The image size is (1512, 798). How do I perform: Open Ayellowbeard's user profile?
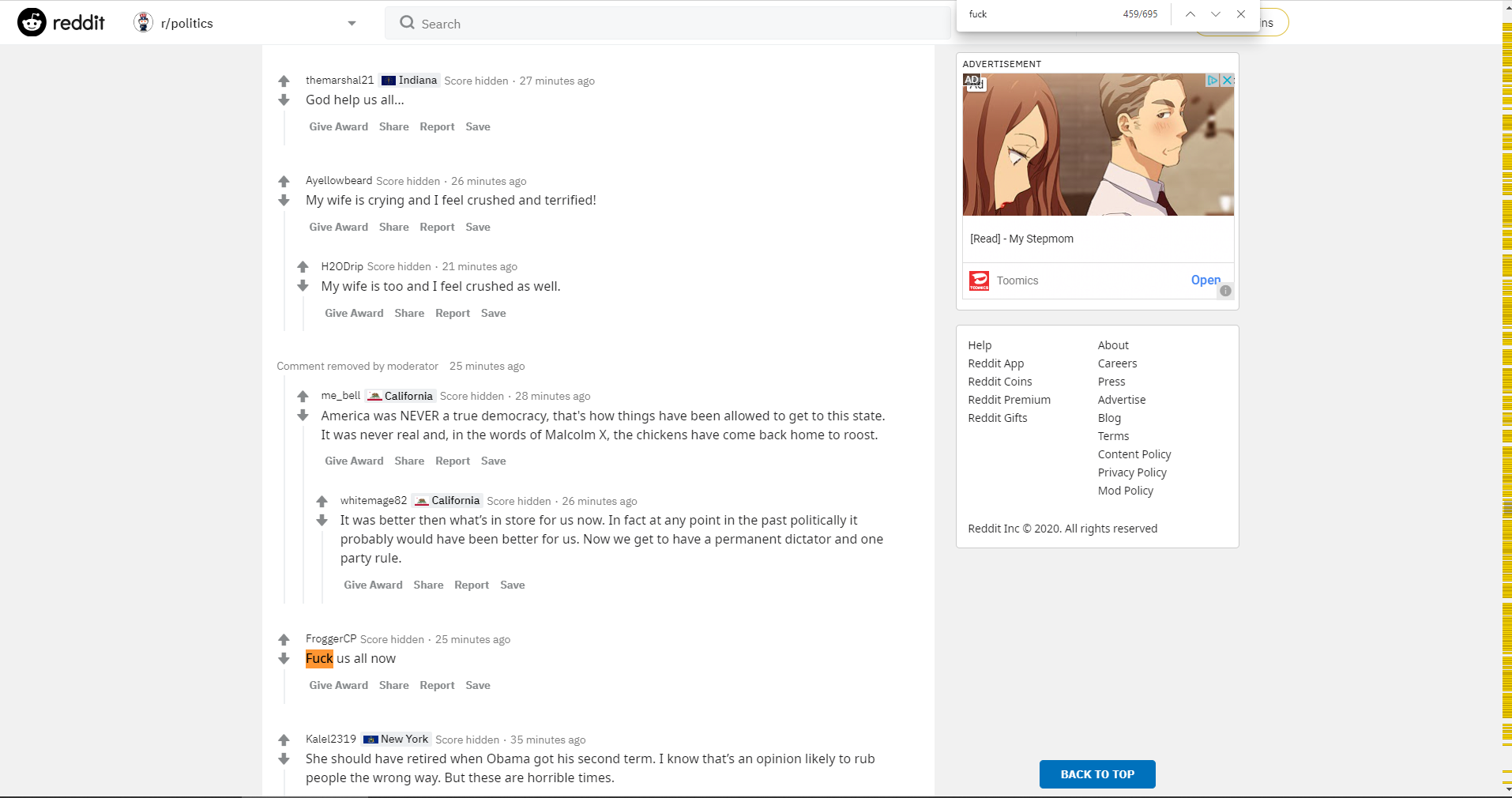click(x=339, y=180)
